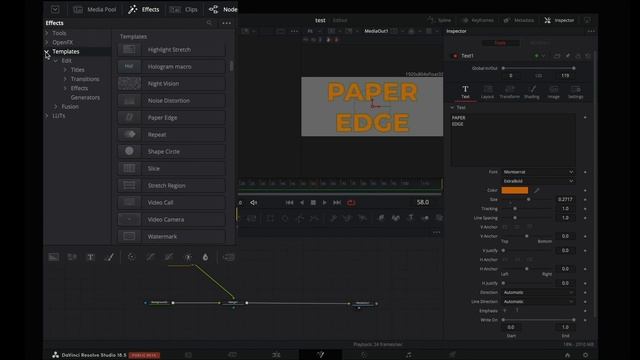Open Effects panel options (three dots)

click(227, 23)
